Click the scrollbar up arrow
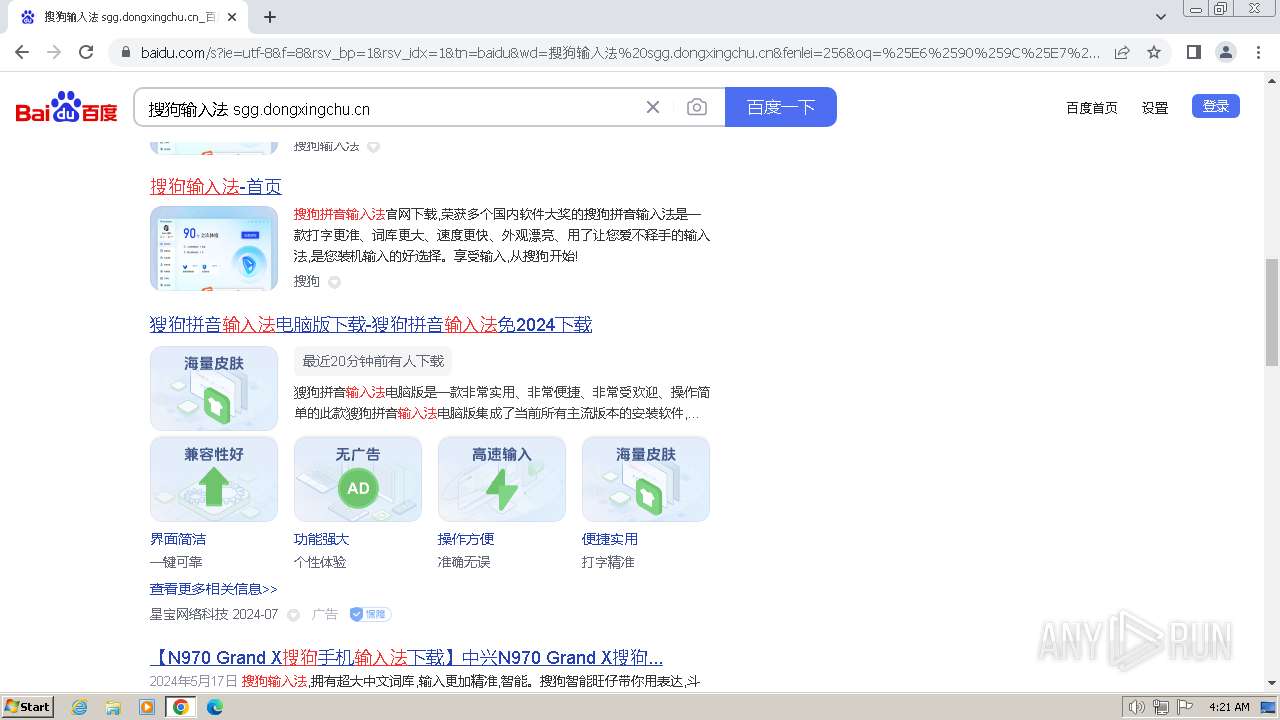The image size is (1280, 720). [x=1271, y=81]
